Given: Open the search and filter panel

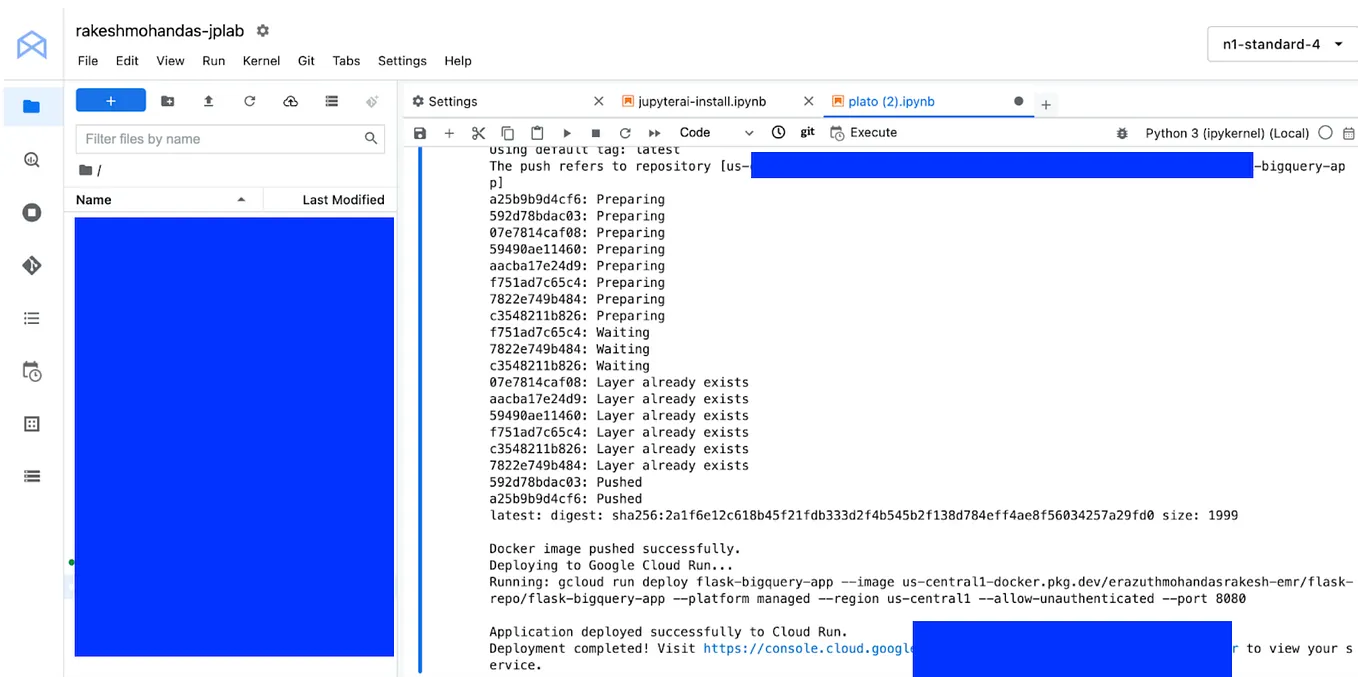Looking at the screenshot, I should click(31, 157).
